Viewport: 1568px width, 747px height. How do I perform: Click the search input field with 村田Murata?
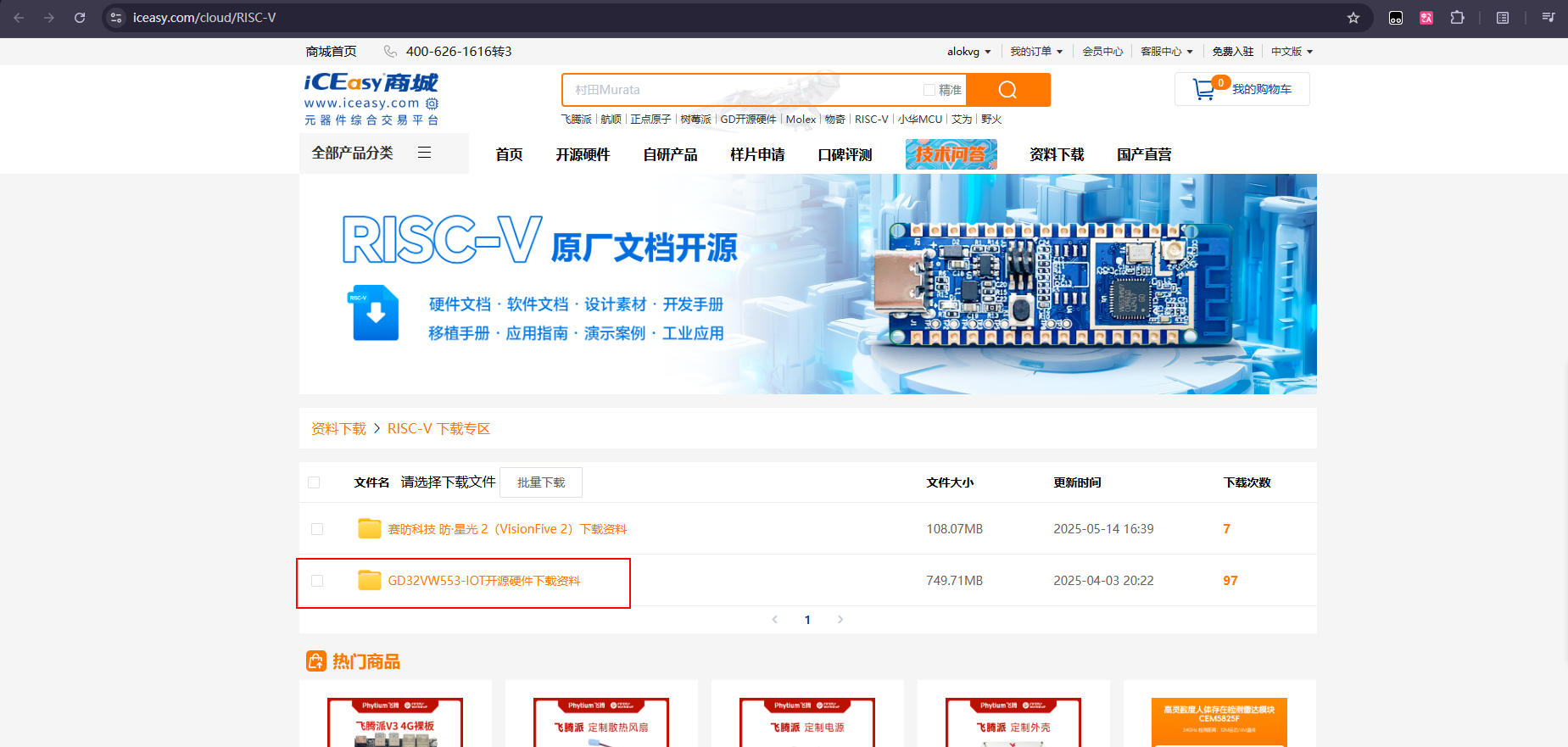tap(742, 90)
